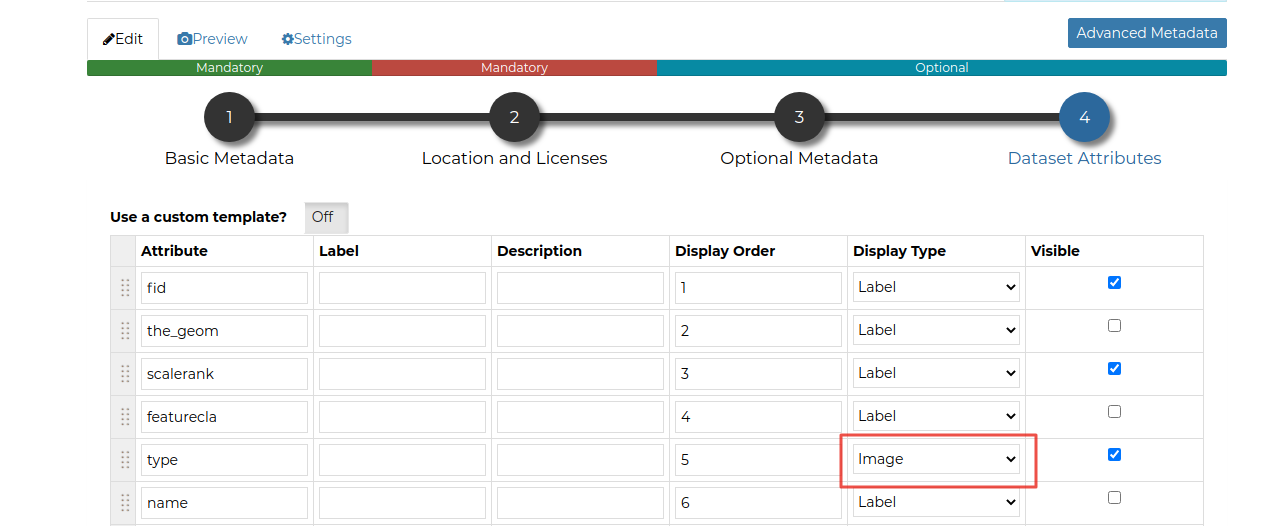Click drag handle icon for fid row
Image resolution: width=1273 pixels, height=526 pixels.
[x=125, y=288]
